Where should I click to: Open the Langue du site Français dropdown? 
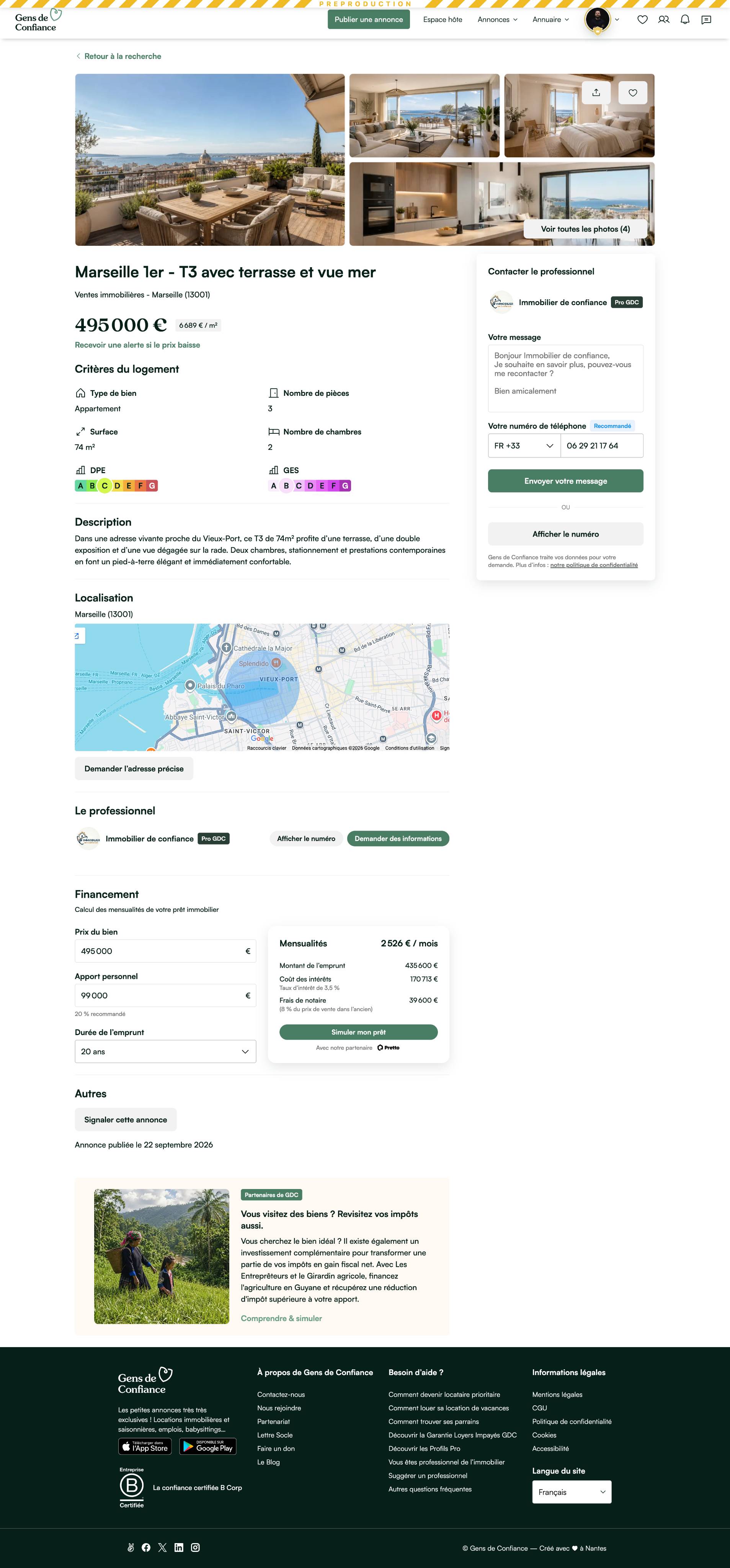point(572,1492)
